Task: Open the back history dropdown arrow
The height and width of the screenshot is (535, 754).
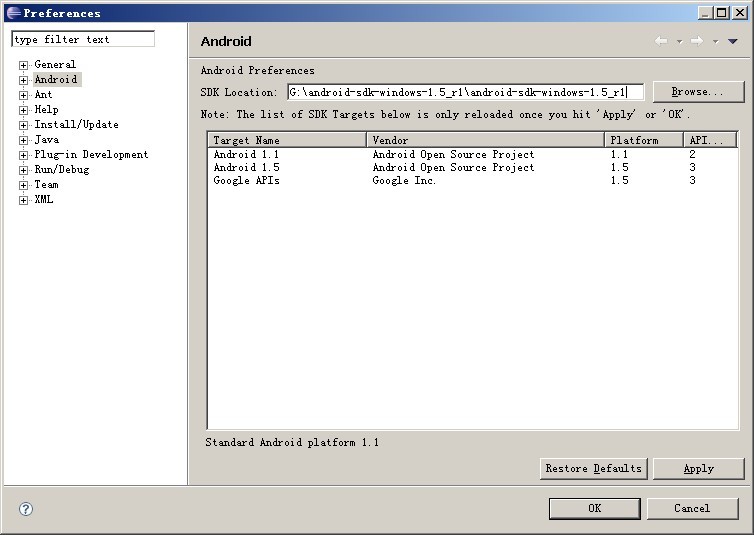Action: 679,42
